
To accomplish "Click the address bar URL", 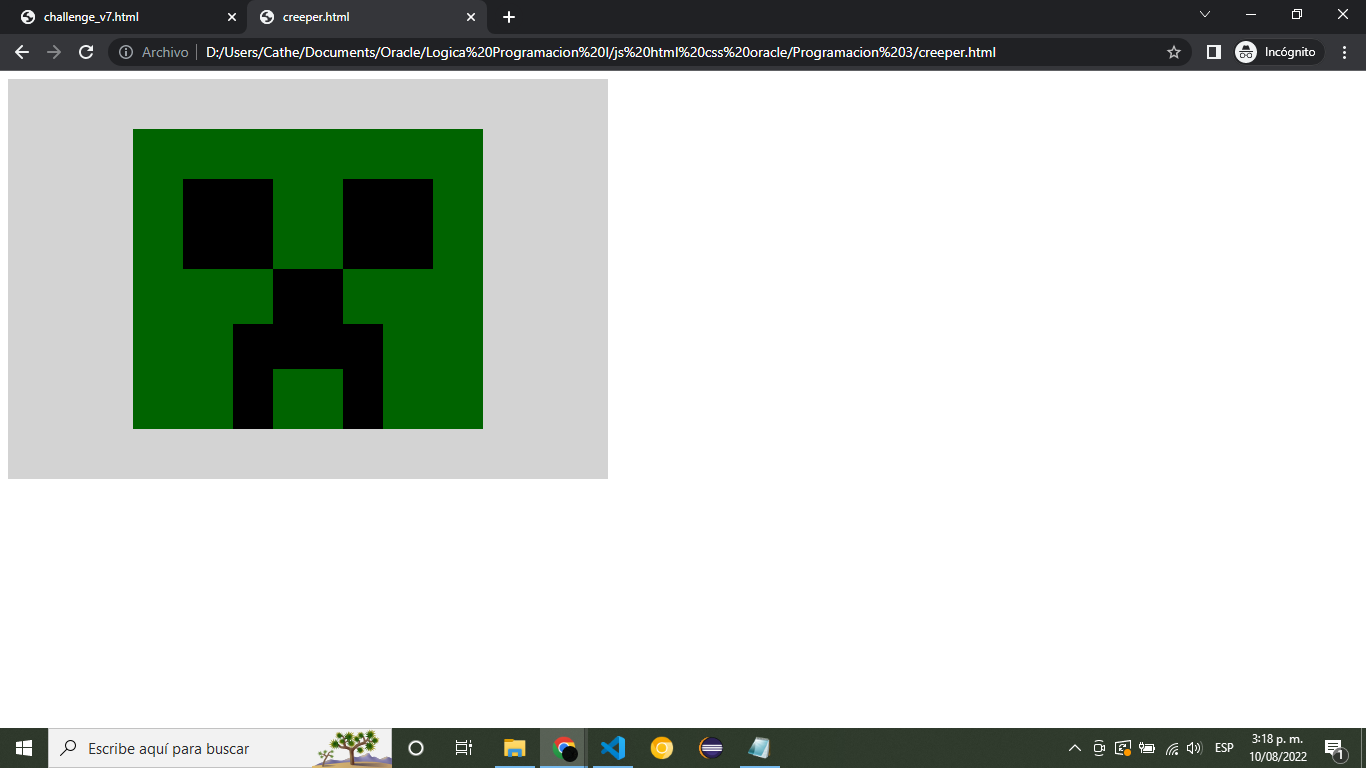I will click(x=601, y=52).
